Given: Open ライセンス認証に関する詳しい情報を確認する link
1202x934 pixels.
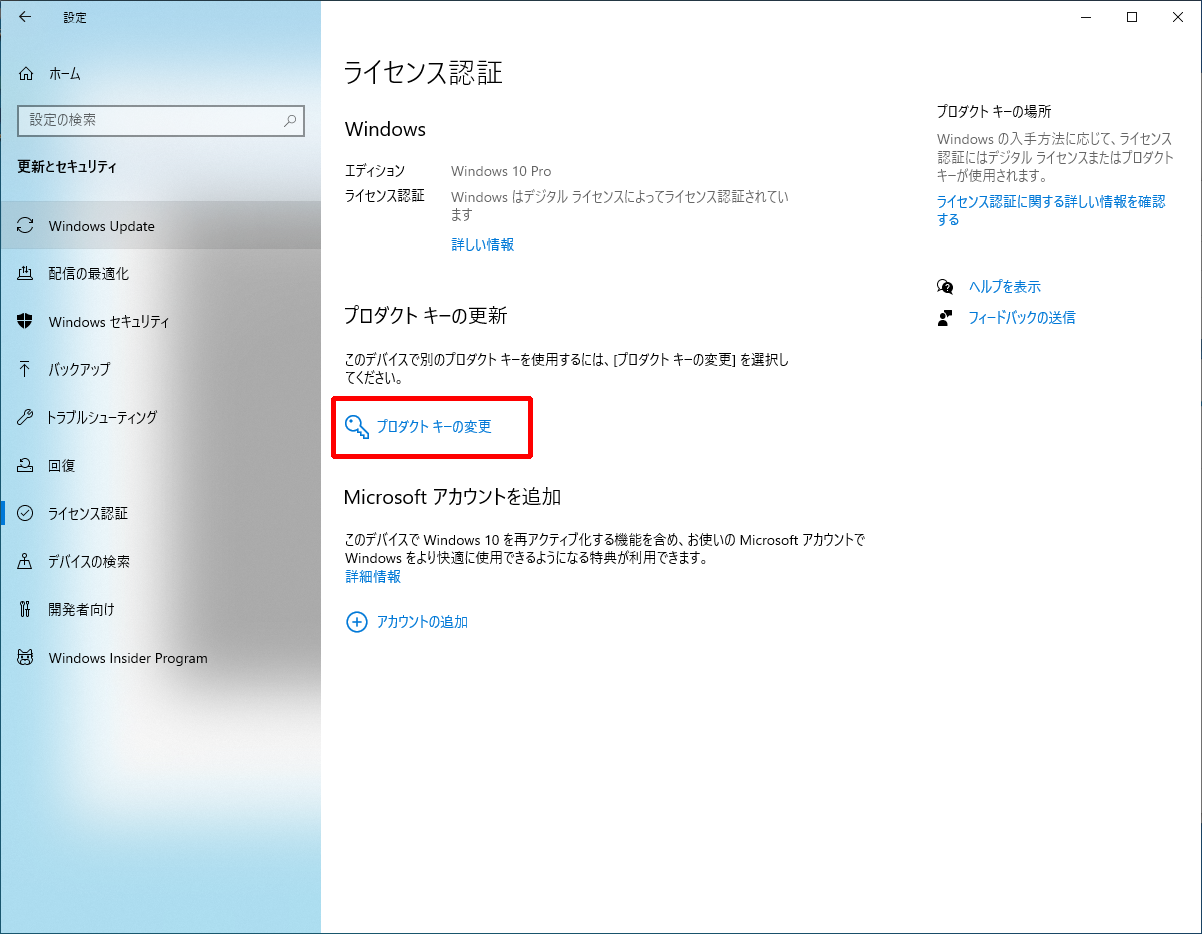Looking at the screenshot, I should coord(1051,211).
